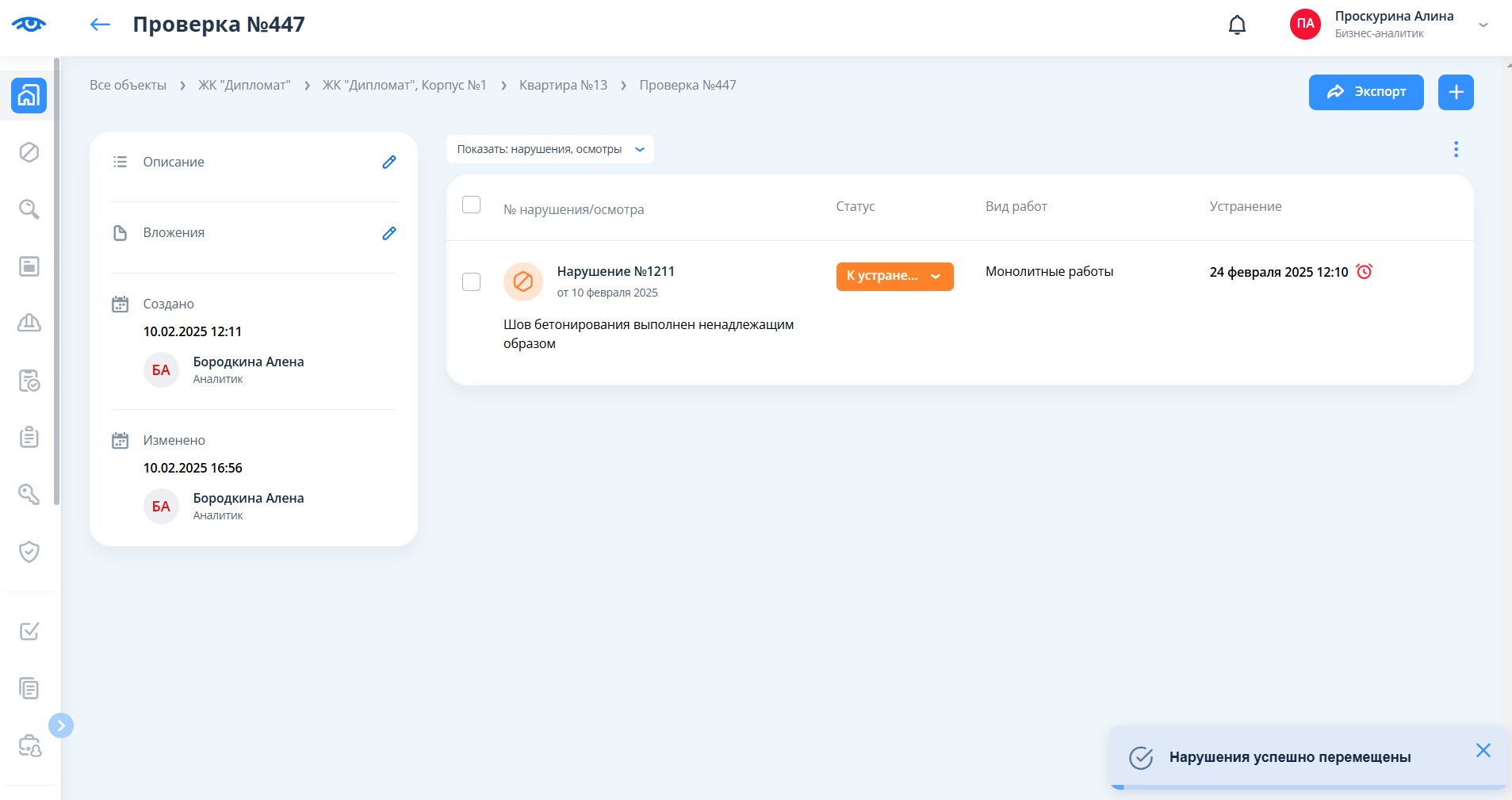The width and height of the screenshot is (1512, 800).
Task: Expand the user profile menu chevron
Action: click(x=1483, y=25)
